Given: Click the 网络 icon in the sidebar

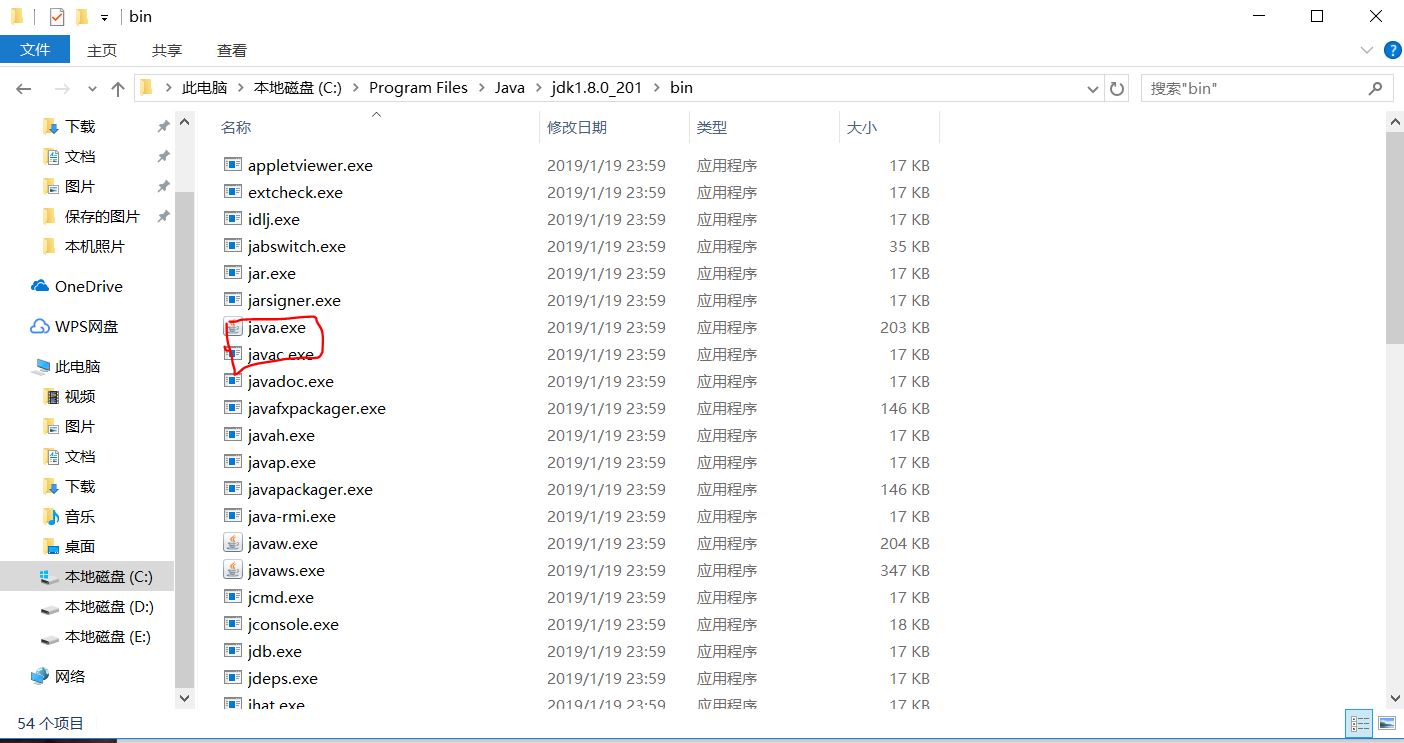Looking at the screenshot, I should (42, 676).
